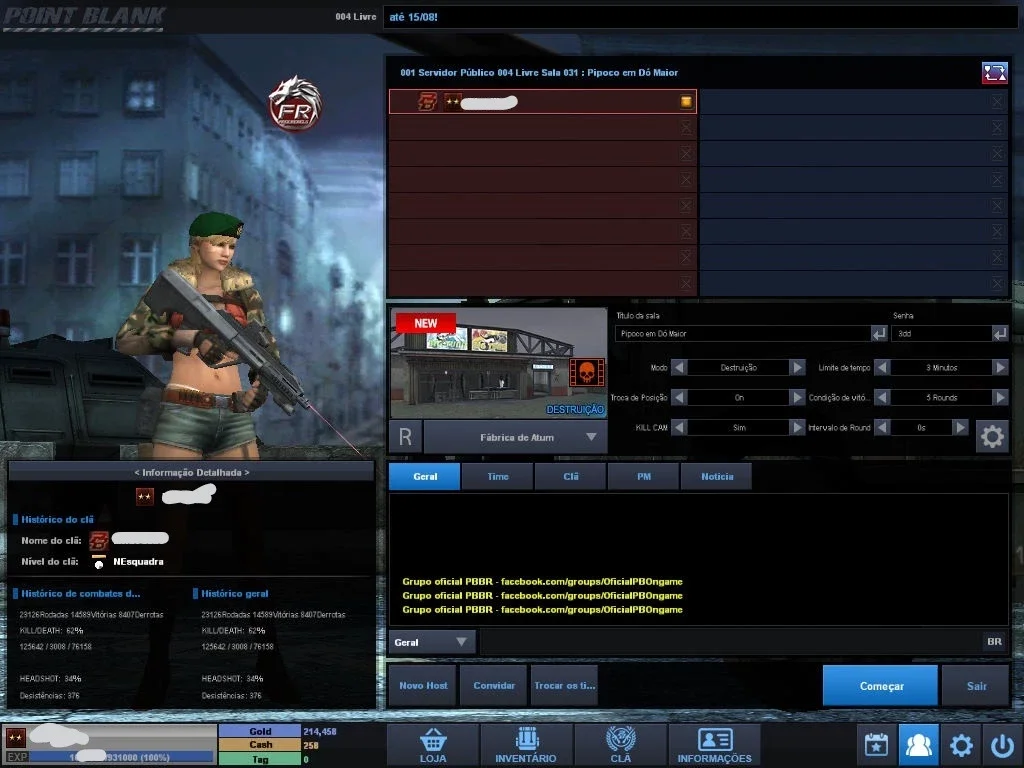Viewport: 1024px width, 768px height.
Task: Click the FR clan emblem
Action: [x=295, y=103]
